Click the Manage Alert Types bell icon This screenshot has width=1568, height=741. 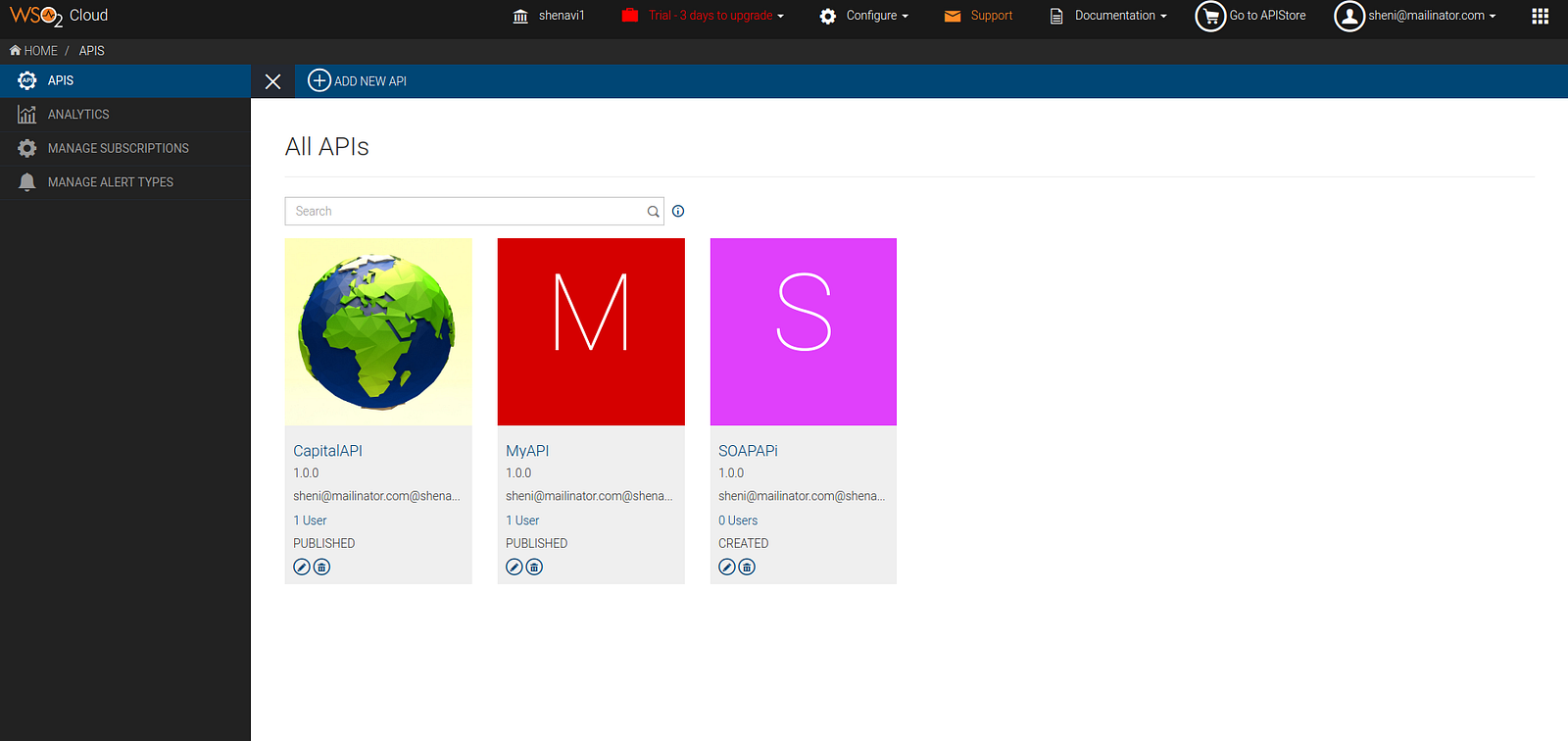click(27, 182)
